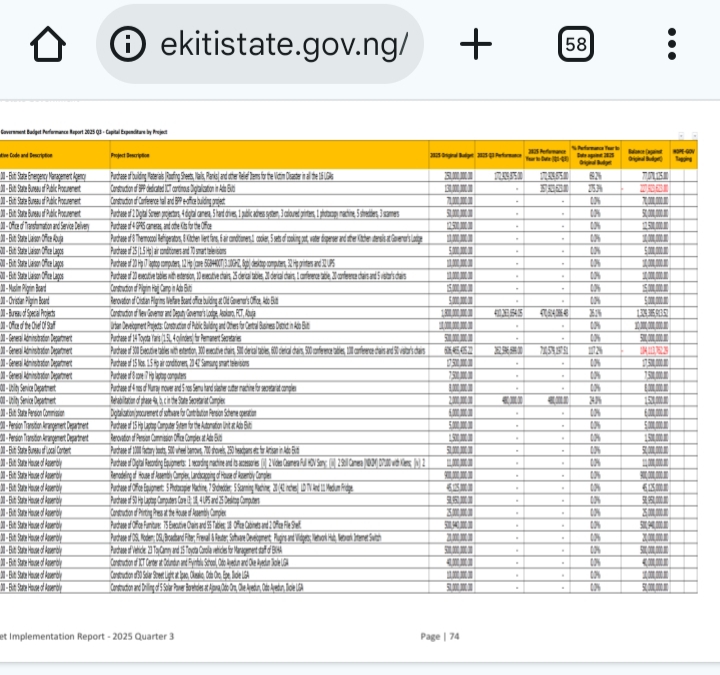Click the 'Page | 74' footer text
The image size is (720, 675).
pos(440,636)
